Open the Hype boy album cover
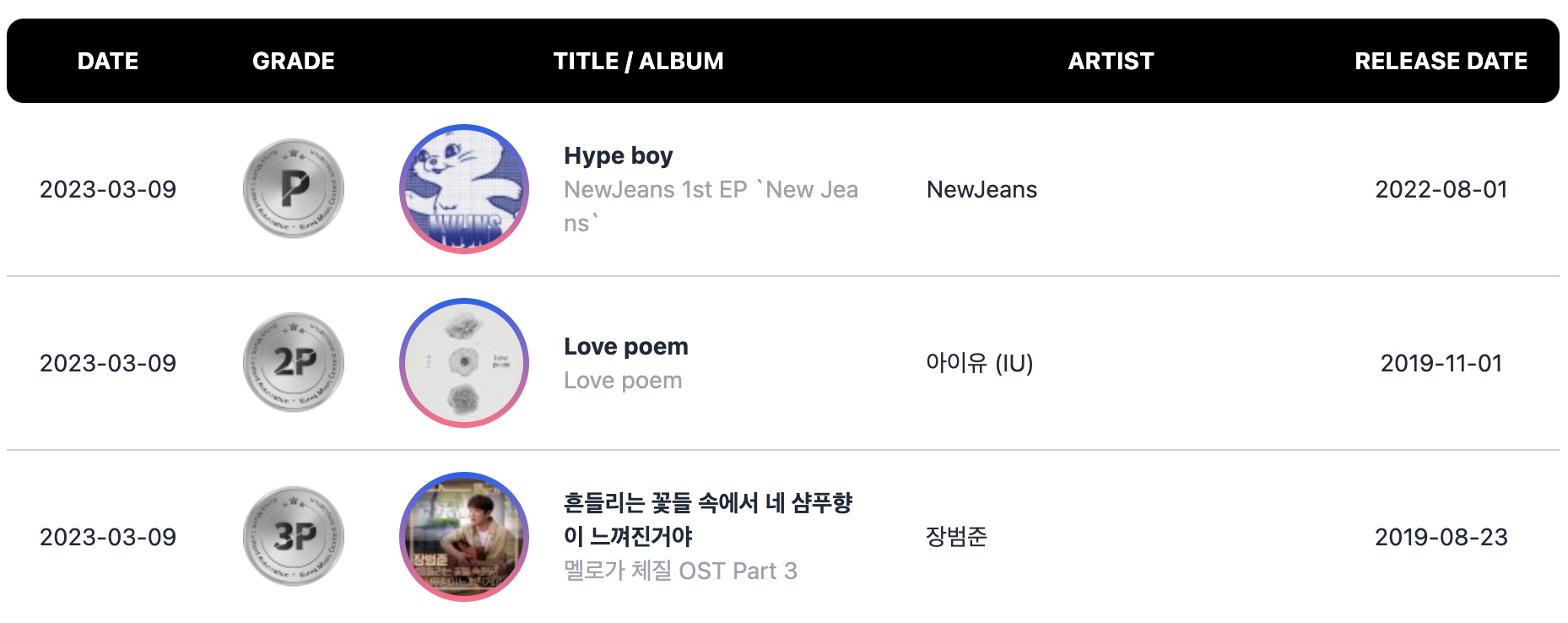This screenshot has height=623, width=1568. click(x=464, y=189)
